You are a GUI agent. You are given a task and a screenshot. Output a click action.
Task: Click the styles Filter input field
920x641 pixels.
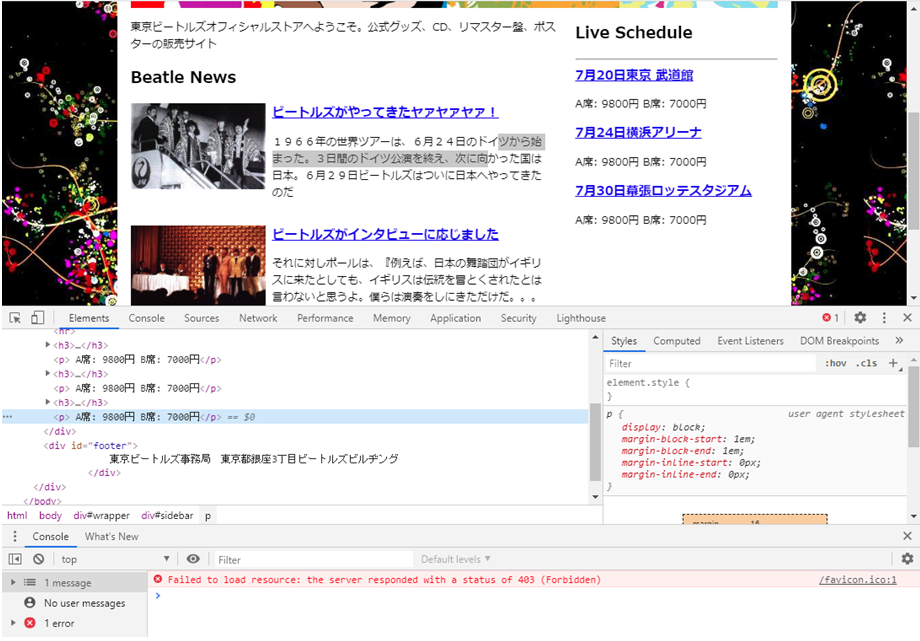pos(710,363)
